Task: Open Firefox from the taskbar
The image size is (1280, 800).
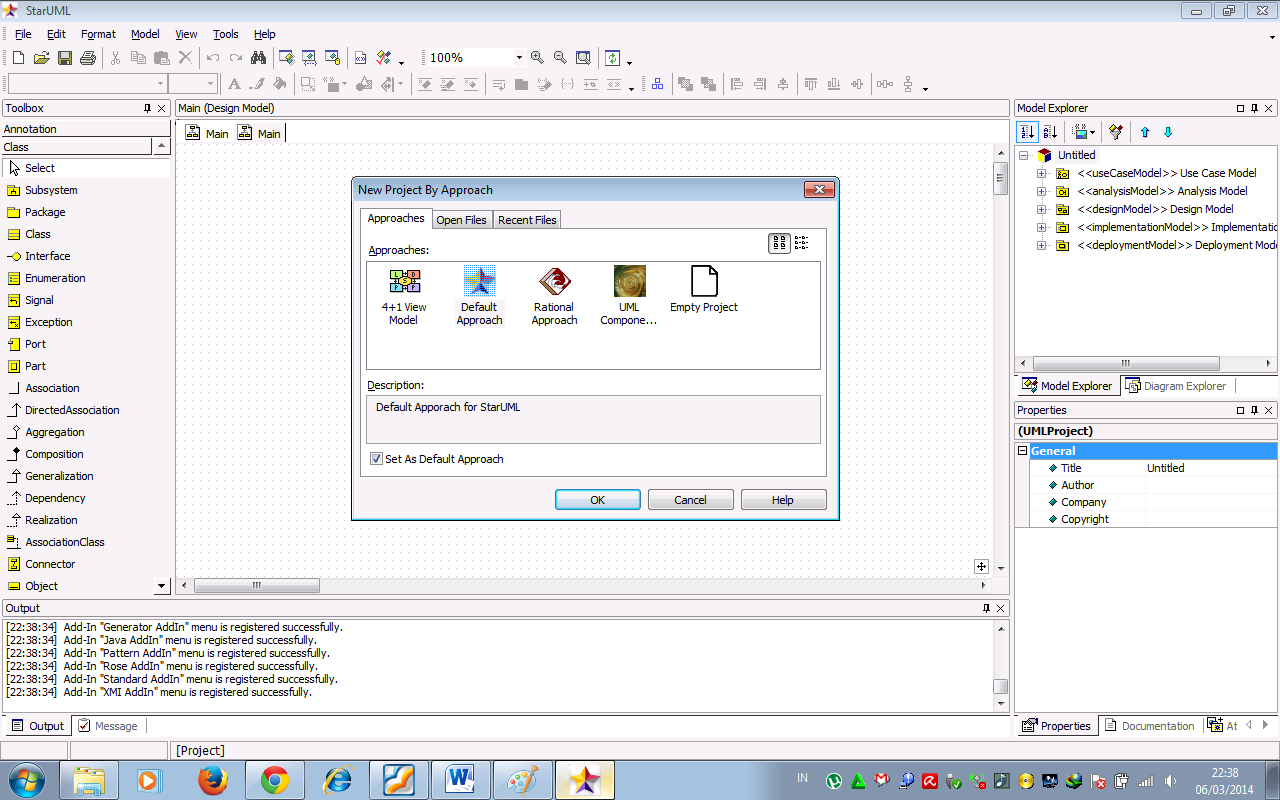Action: [x=212, y=780]
